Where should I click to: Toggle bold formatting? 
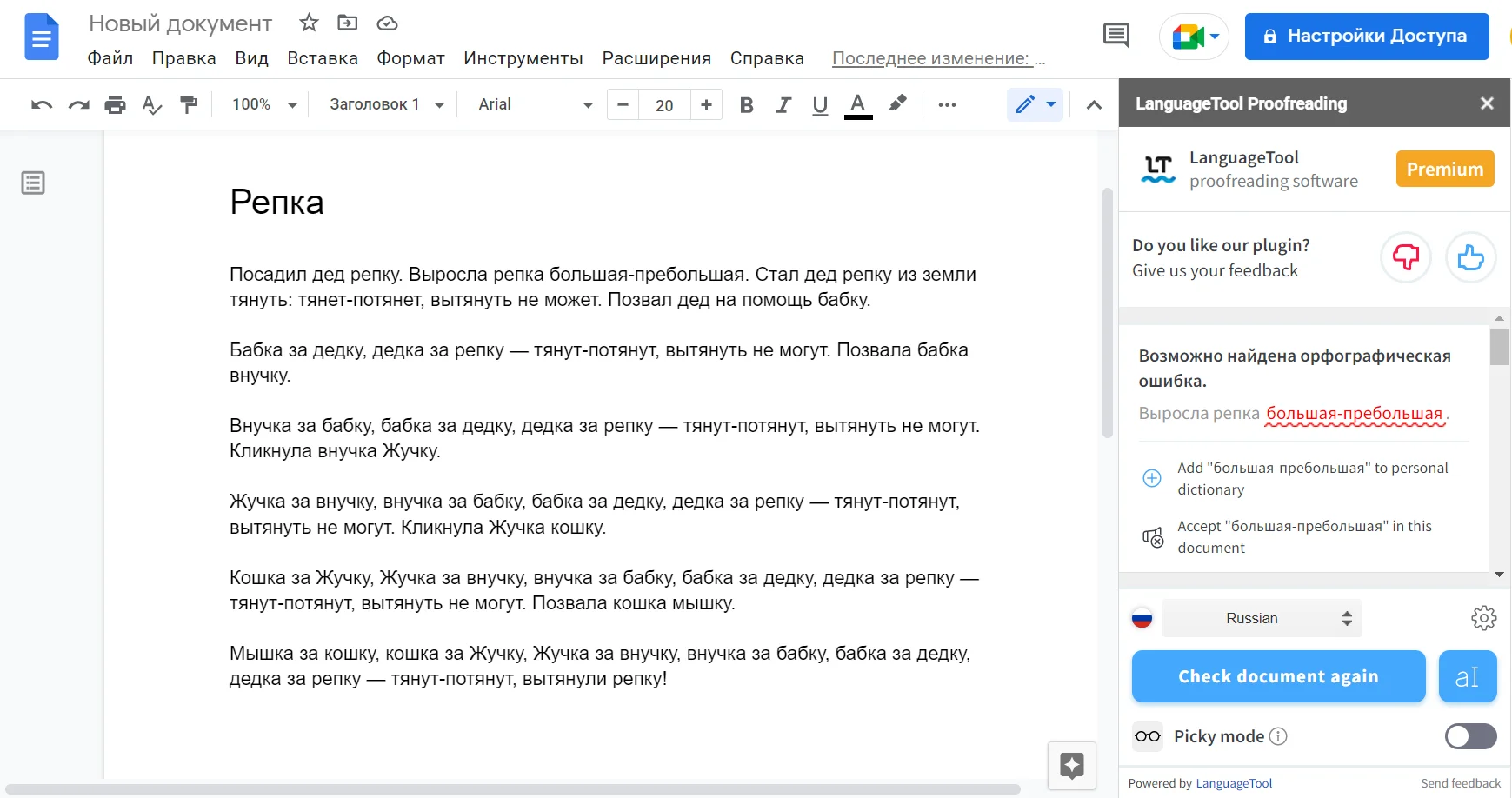tap(746, 105)
